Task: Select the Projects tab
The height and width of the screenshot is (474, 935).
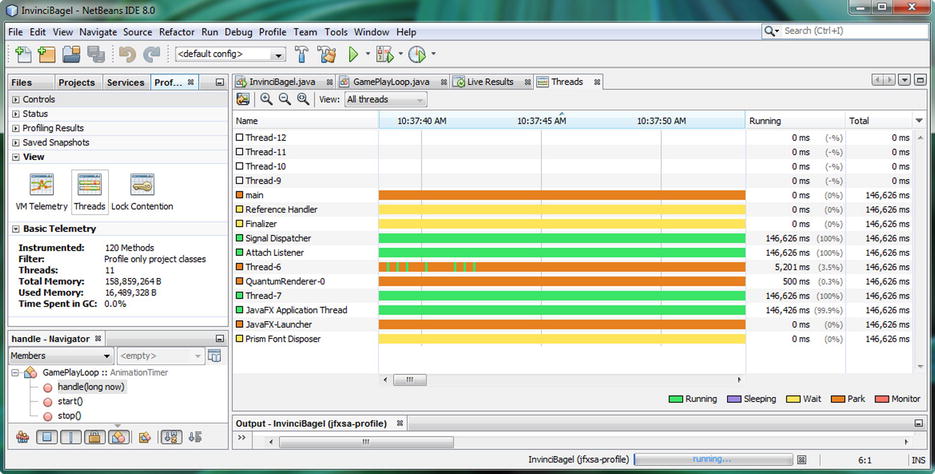Action: pos(76,82)
